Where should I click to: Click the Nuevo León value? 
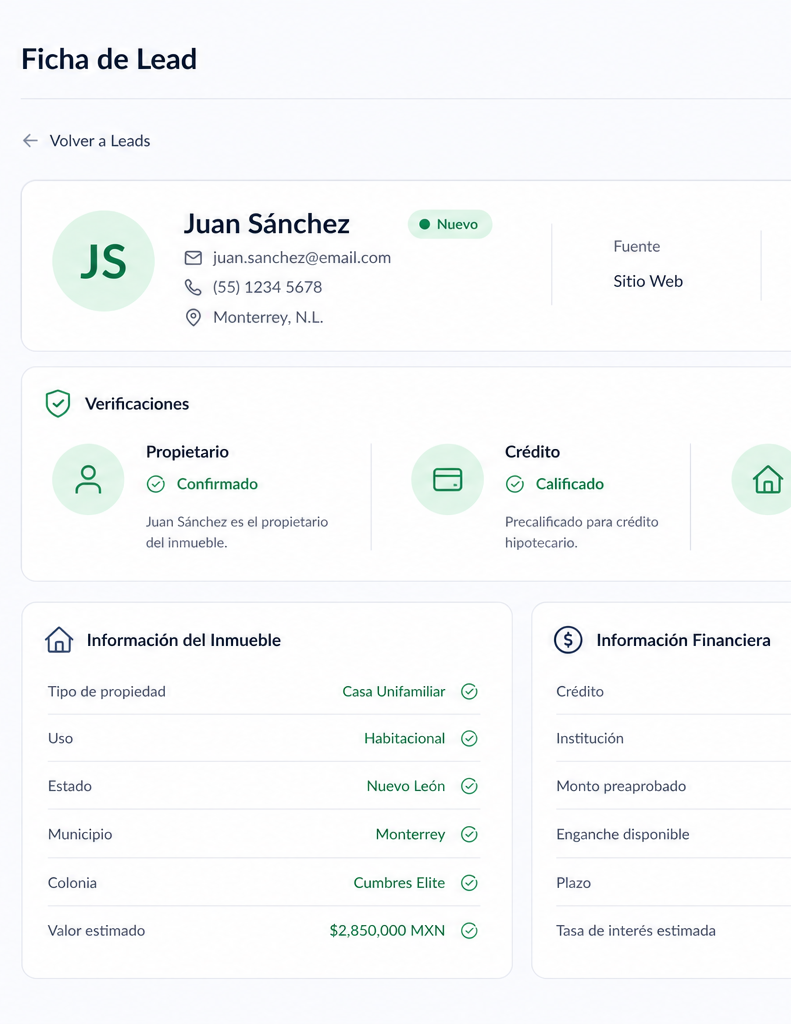(406, 786)
